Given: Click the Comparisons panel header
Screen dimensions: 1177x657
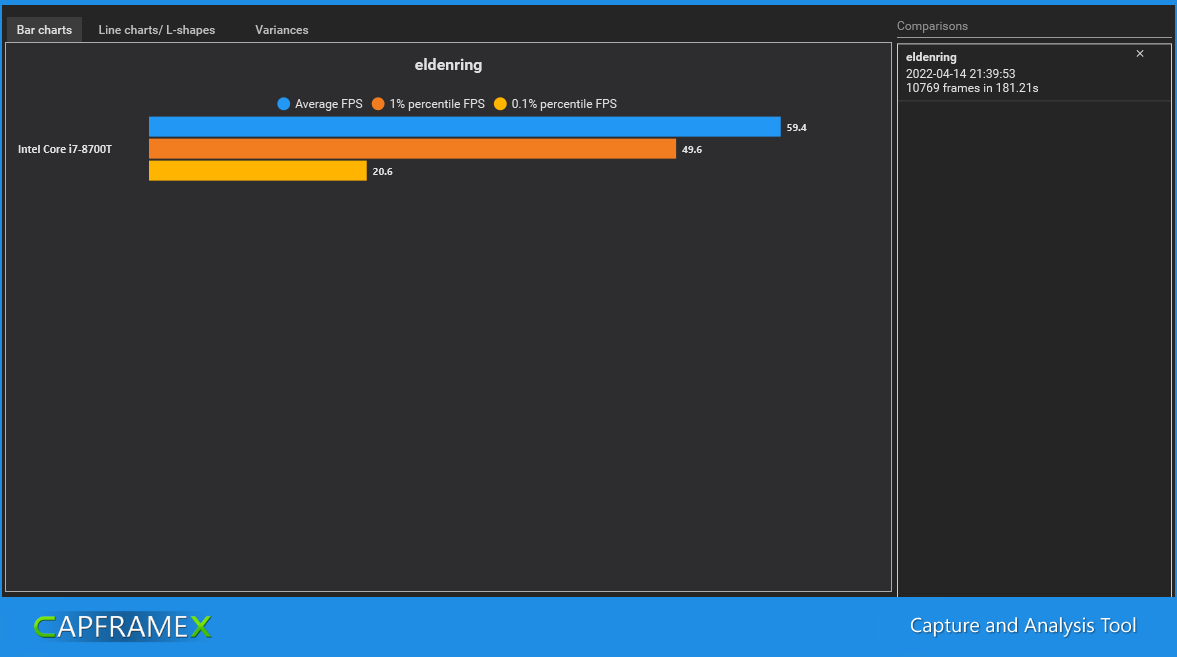Looking at the screenshot, I should pos(932,26).
